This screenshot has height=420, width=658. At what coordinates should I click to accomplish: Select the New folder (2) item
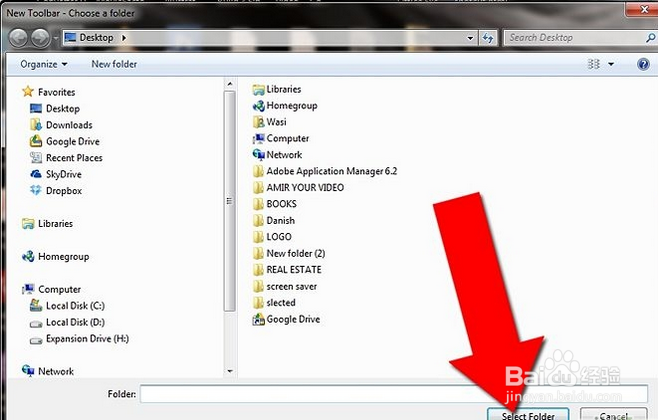point(289,253)
